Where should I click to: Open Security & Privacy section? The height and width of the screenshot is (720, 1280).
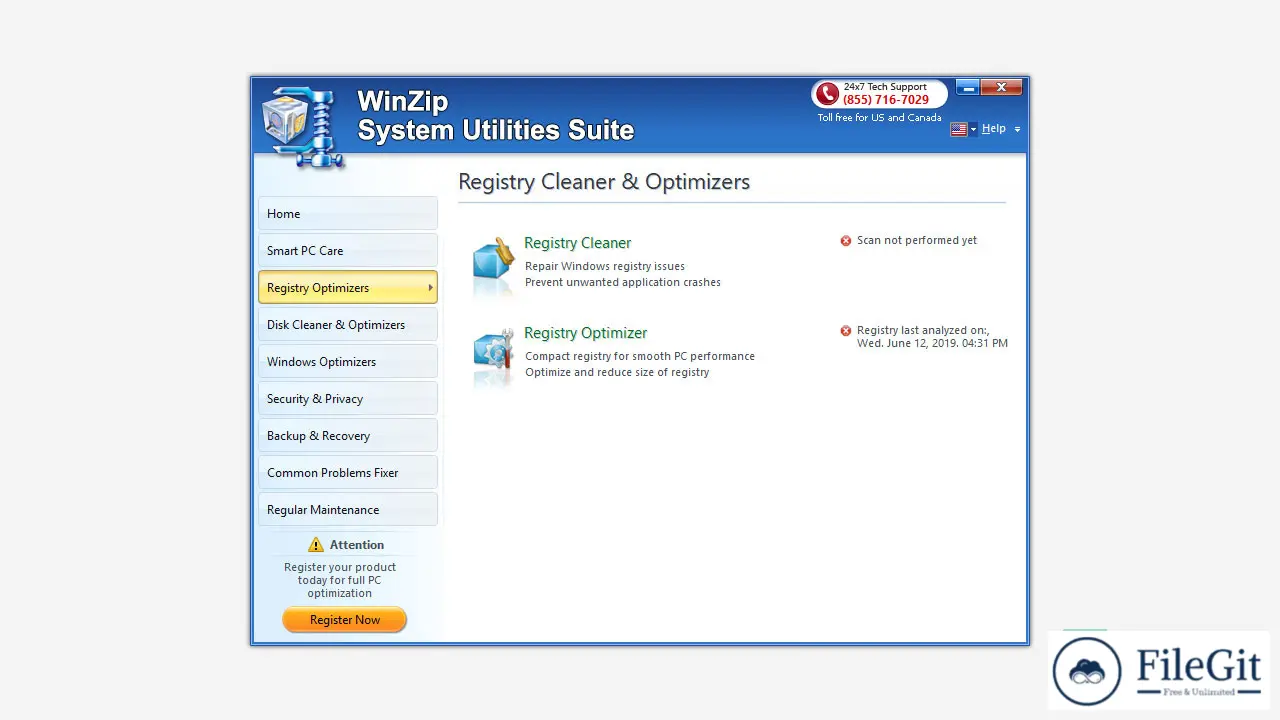pyautogui.click(x=348, y=399)
